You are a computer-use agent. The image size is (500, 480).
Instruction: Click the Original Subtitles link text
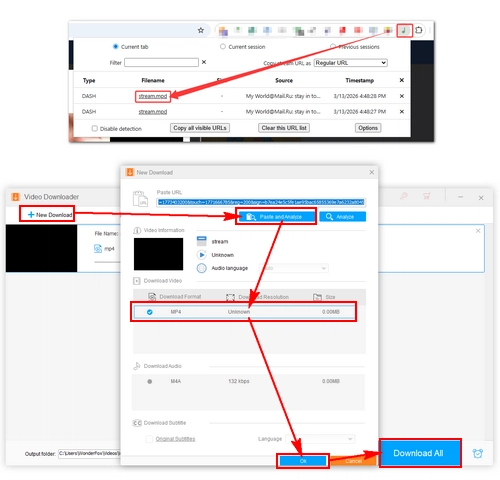(x=175, y=439)
